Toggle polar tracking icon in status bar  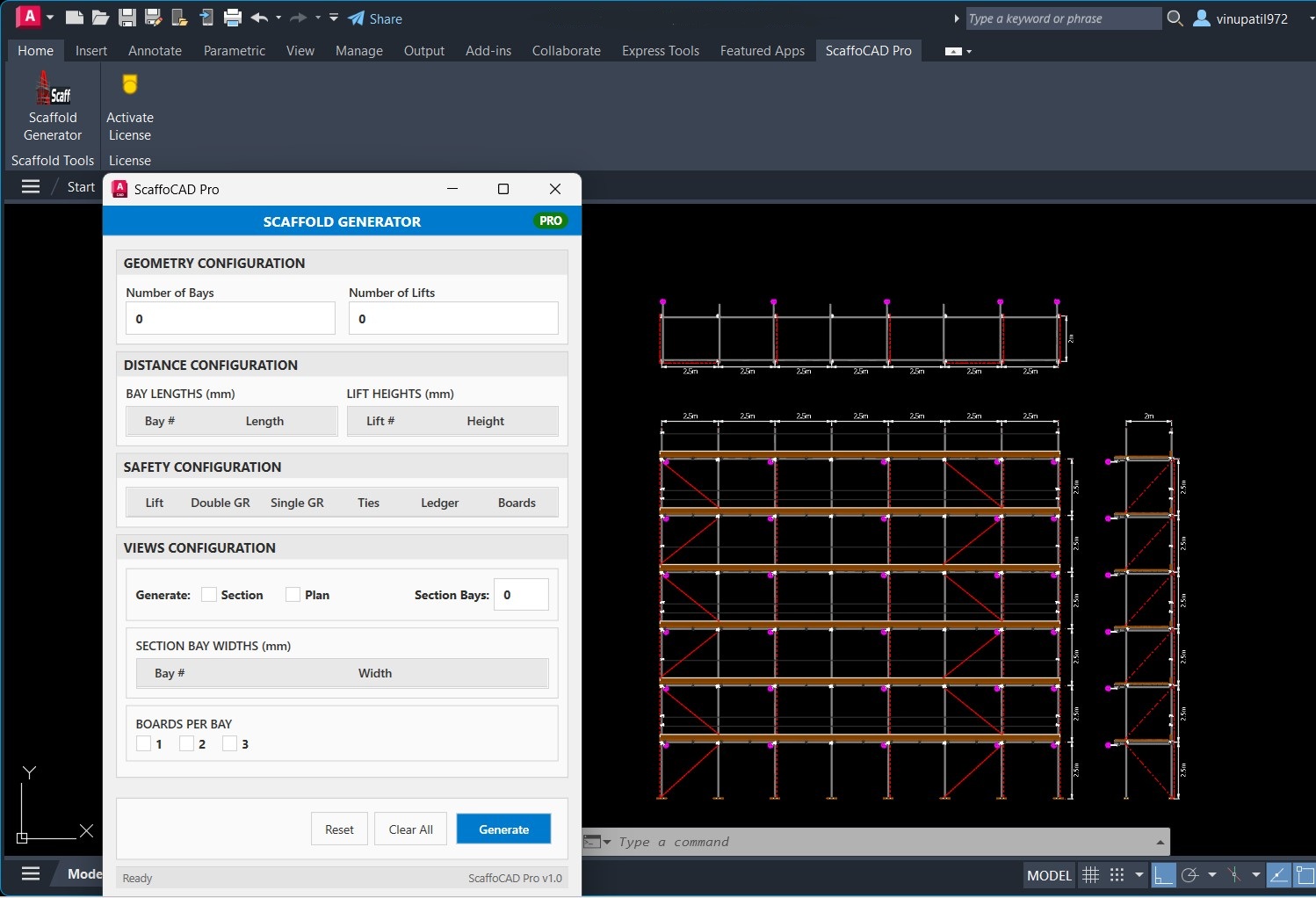tap(1189, 875)
